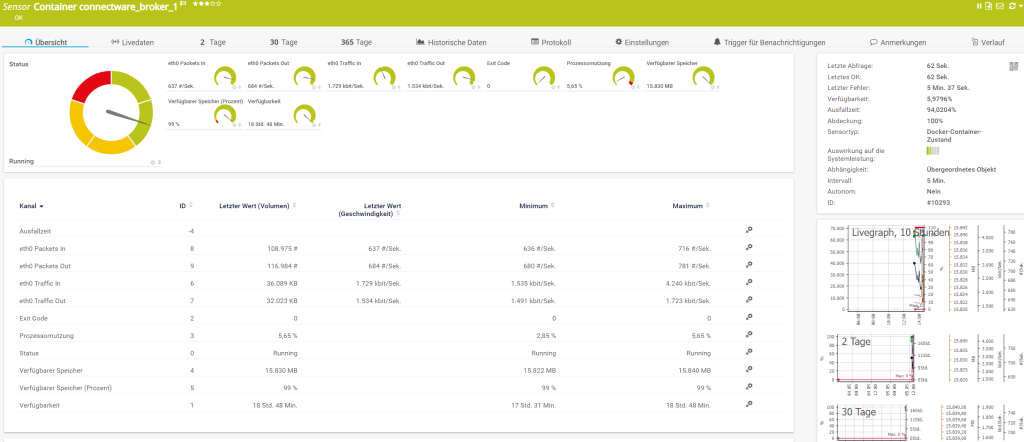Open the Historische Daten tab

(451, 43)
